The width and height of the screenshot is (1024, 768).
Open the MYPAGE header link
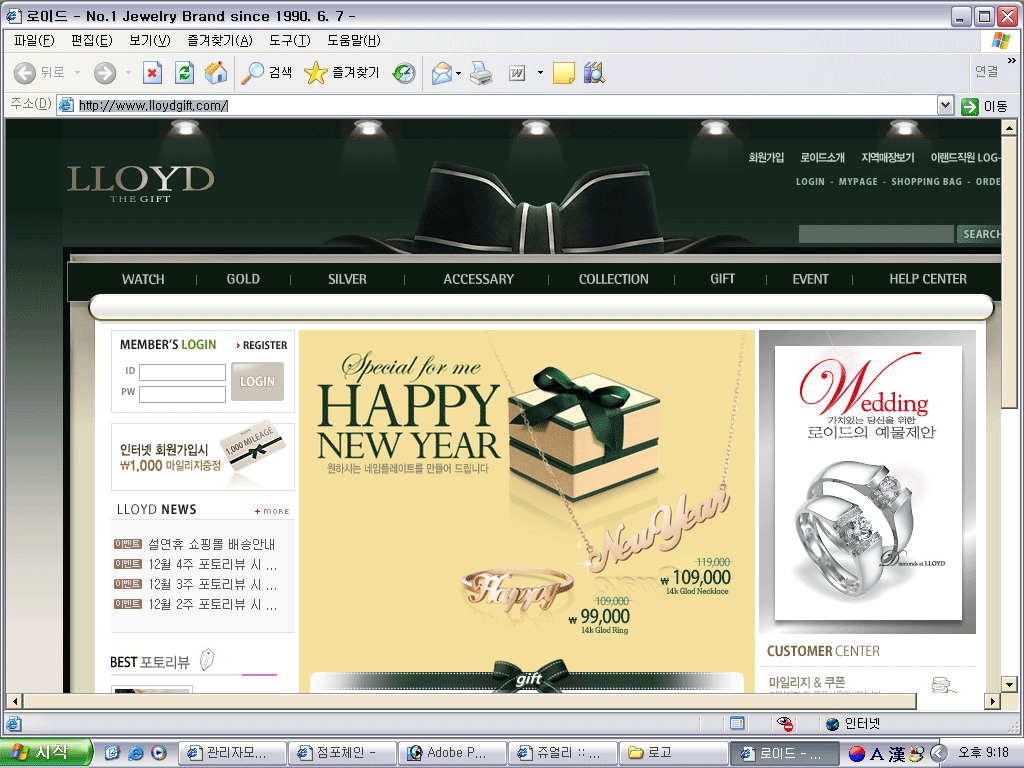coord(858,182)
